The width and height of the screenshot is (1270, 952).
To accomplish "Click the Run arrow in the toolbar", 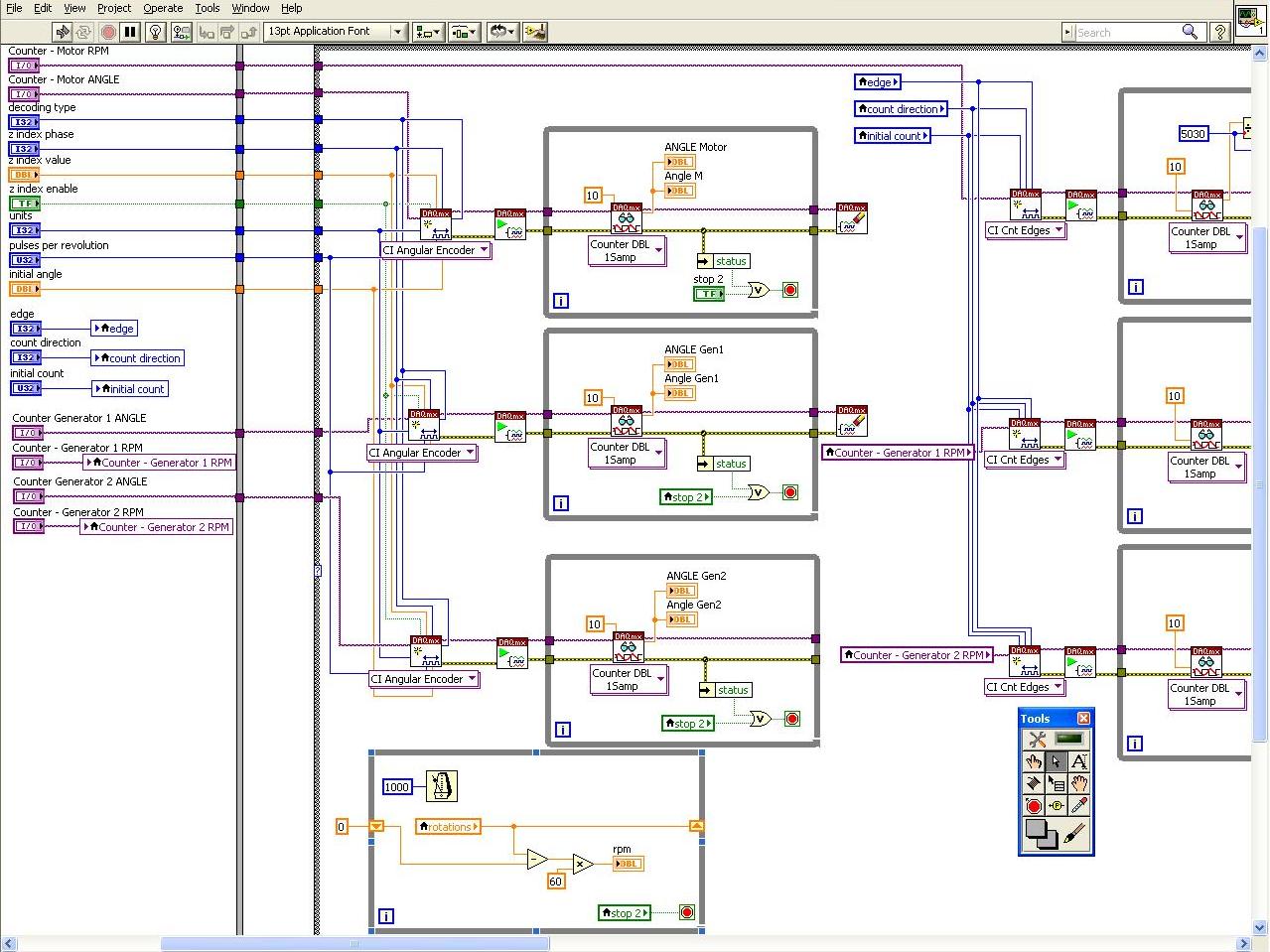I will pos(62,32).
